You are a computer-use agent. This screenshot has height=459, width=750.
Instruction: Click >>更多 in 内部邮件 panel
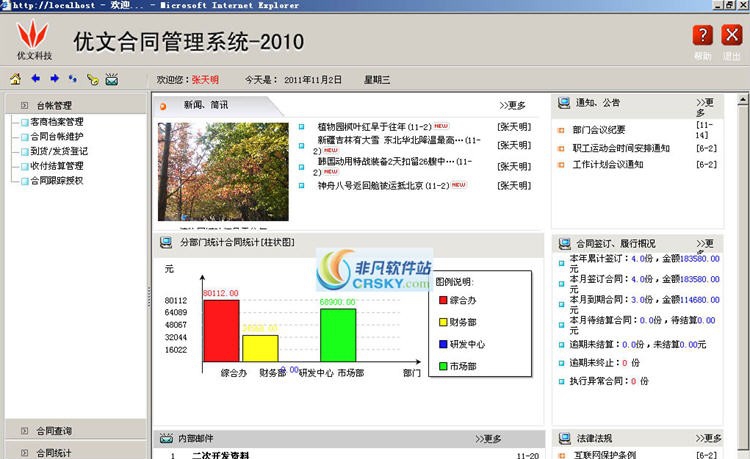coord(488,439)
